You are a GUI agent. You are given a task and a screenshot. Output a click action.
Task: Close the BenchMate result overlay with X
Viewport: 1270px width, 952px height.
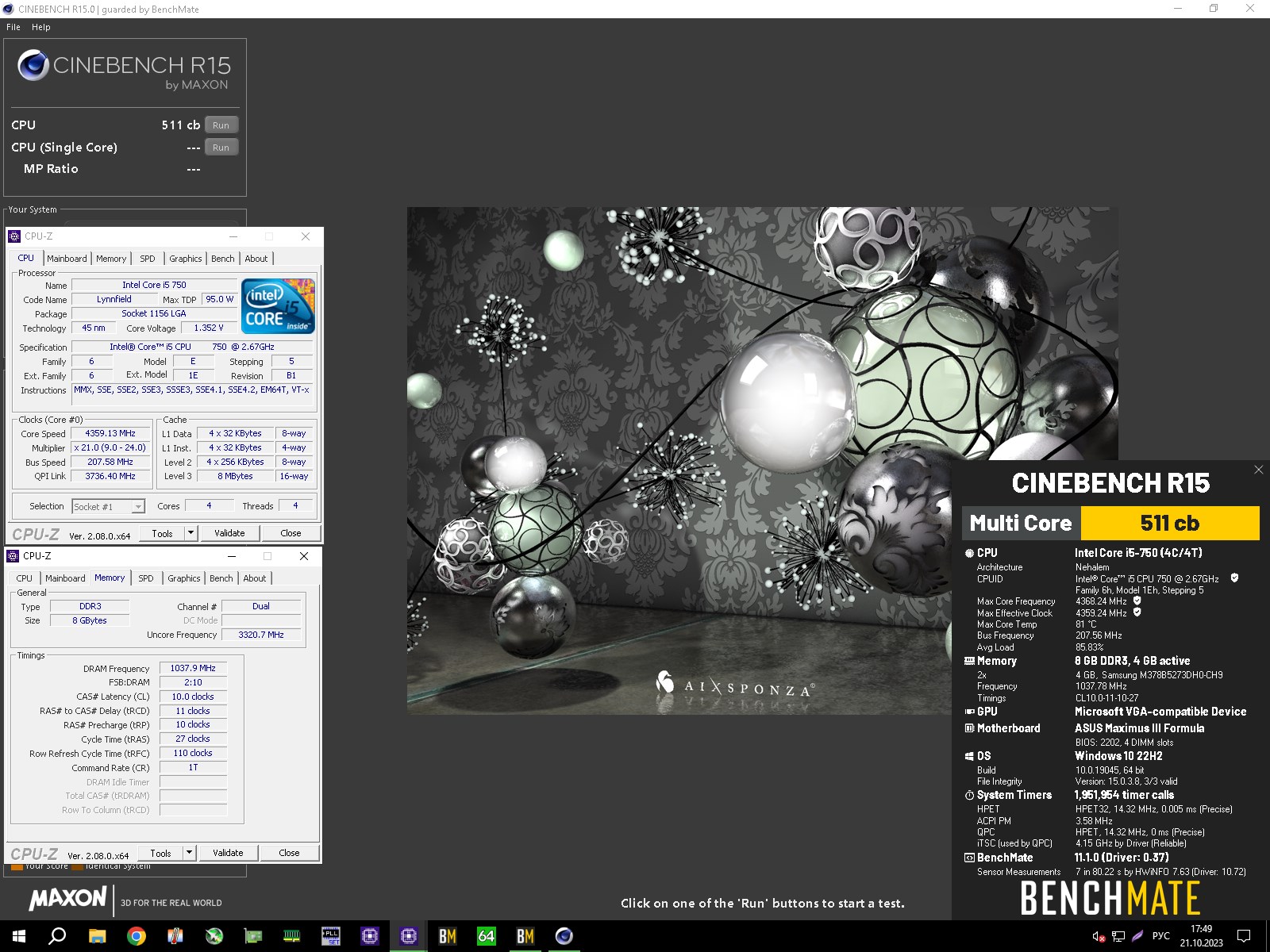(x=1258, y=470)
